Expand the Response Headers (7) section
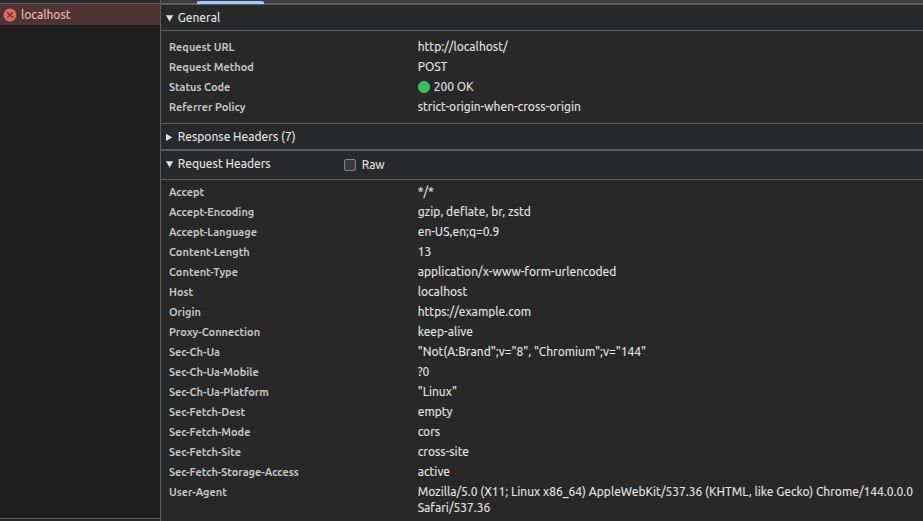 coord(170,137)
